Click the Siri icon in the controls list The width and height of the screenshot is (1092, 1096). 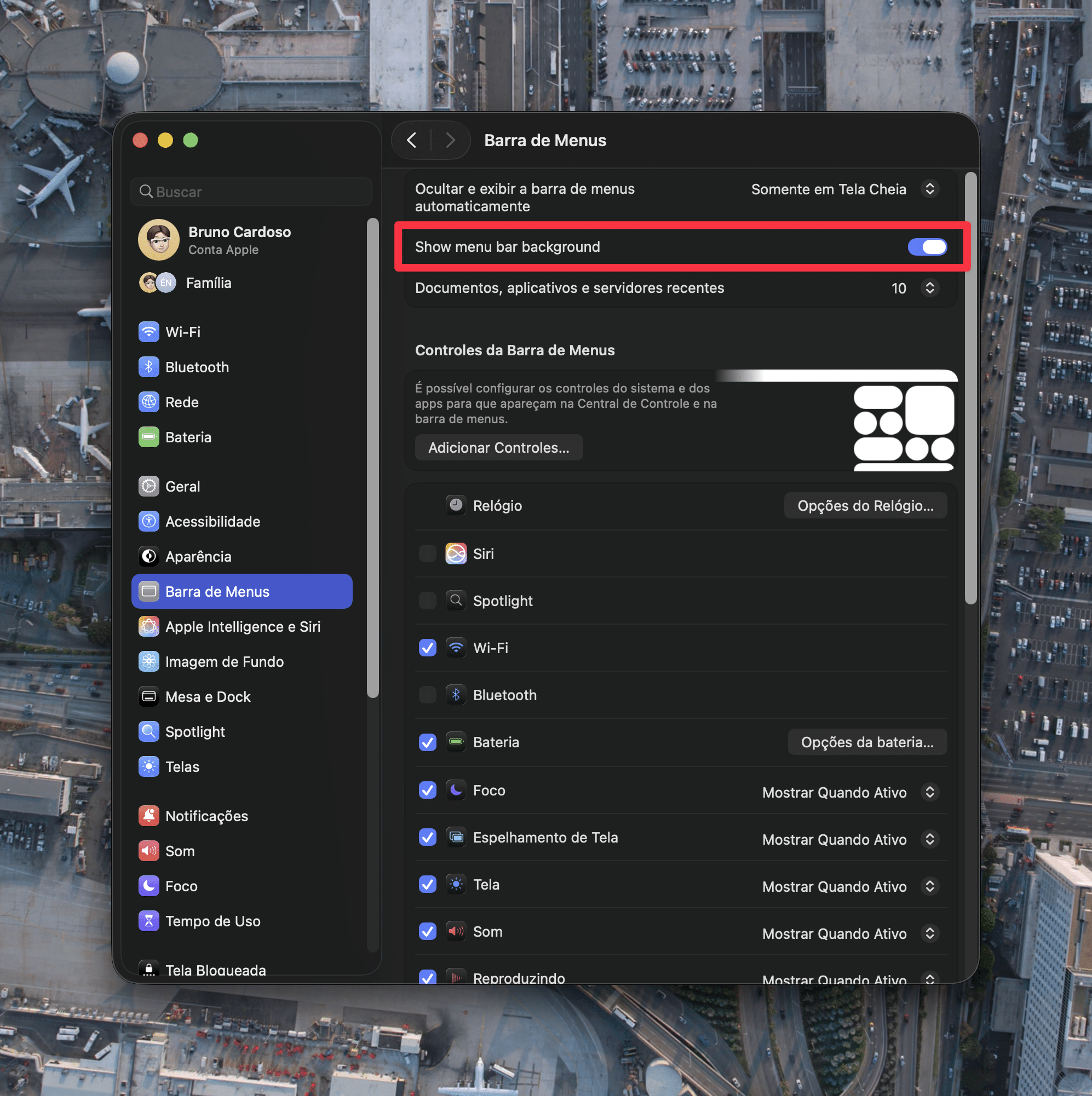click(x=456, y=553)
